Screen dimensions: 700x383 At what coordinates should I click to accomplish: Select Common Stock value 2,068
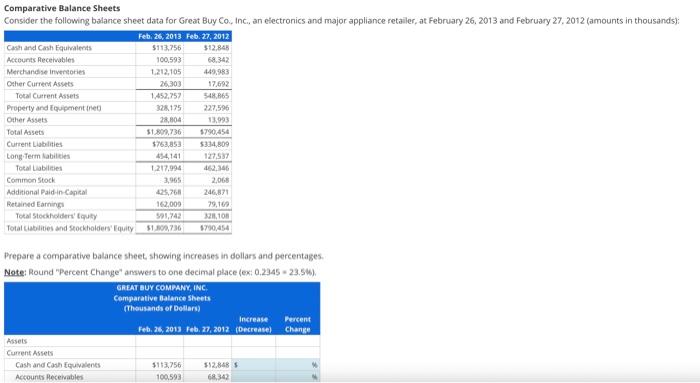click(x=221, y=180)
